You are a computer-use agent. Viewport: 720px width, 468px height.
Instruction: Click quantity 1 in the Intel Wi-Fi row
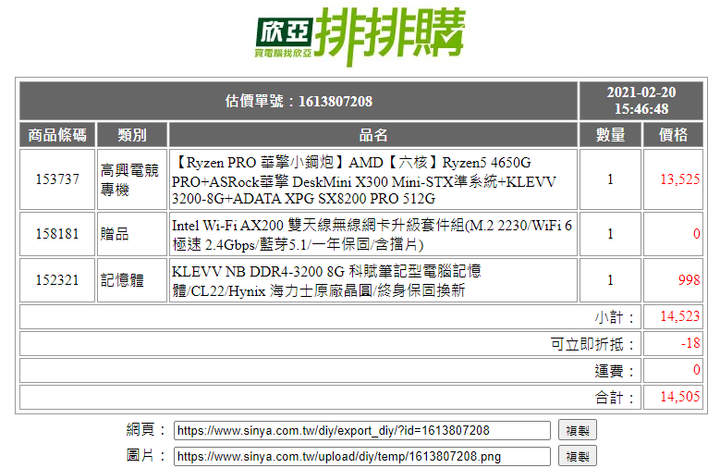610,234
